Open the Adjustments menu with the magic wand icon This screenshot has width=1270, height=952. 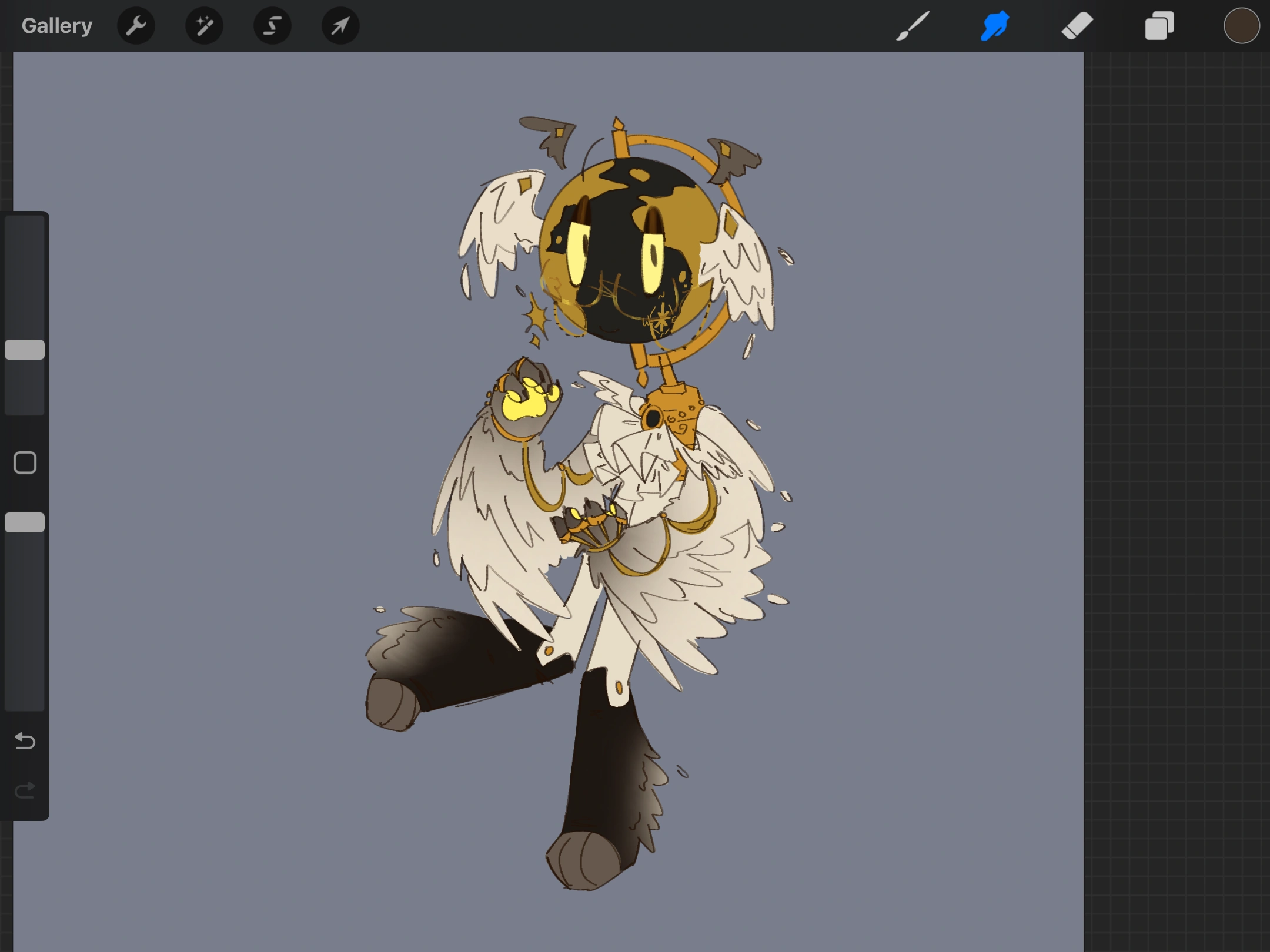(204, 25)
